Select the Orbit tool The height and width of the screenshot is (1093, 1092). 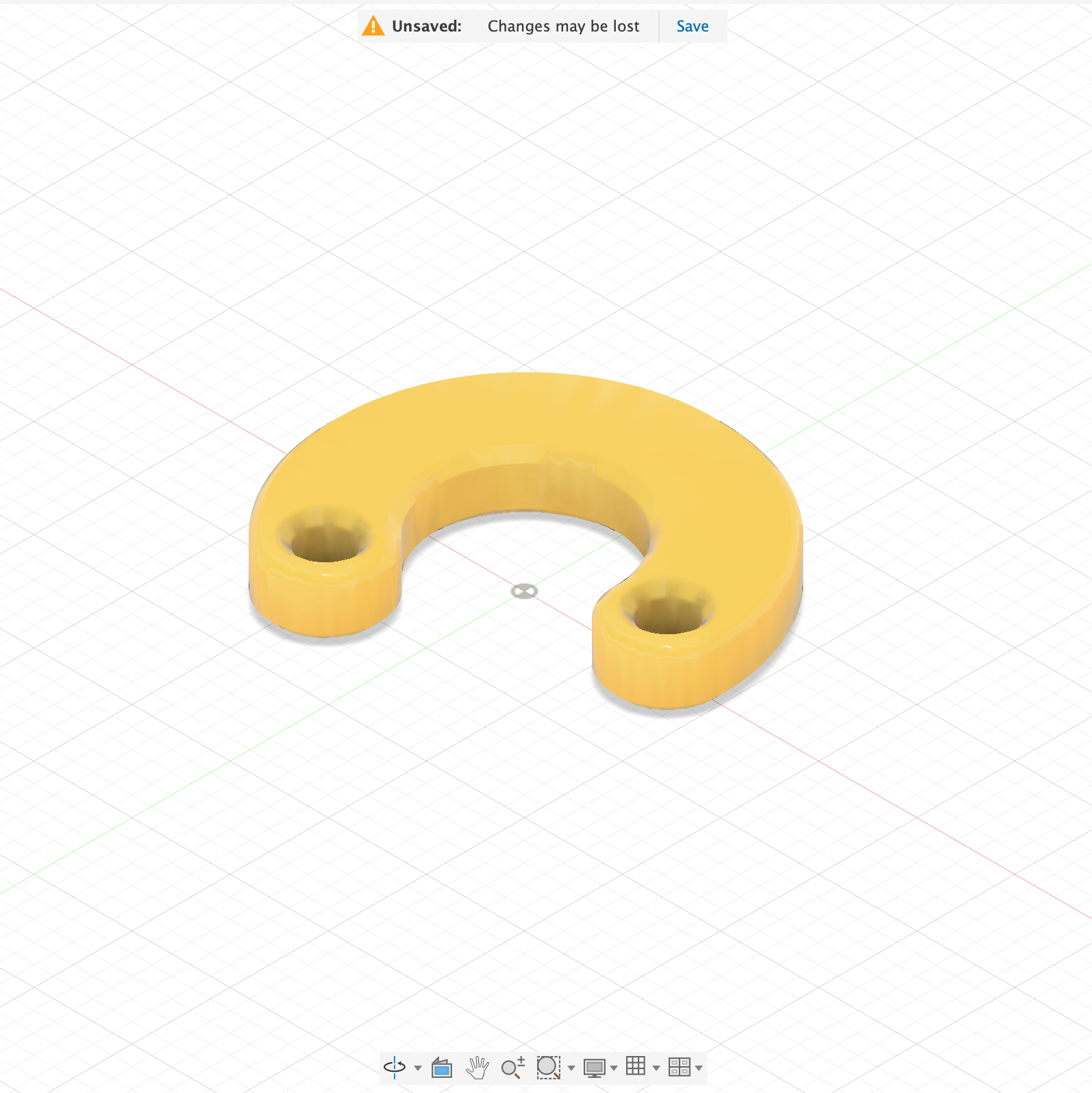[x=395, y=1067]
